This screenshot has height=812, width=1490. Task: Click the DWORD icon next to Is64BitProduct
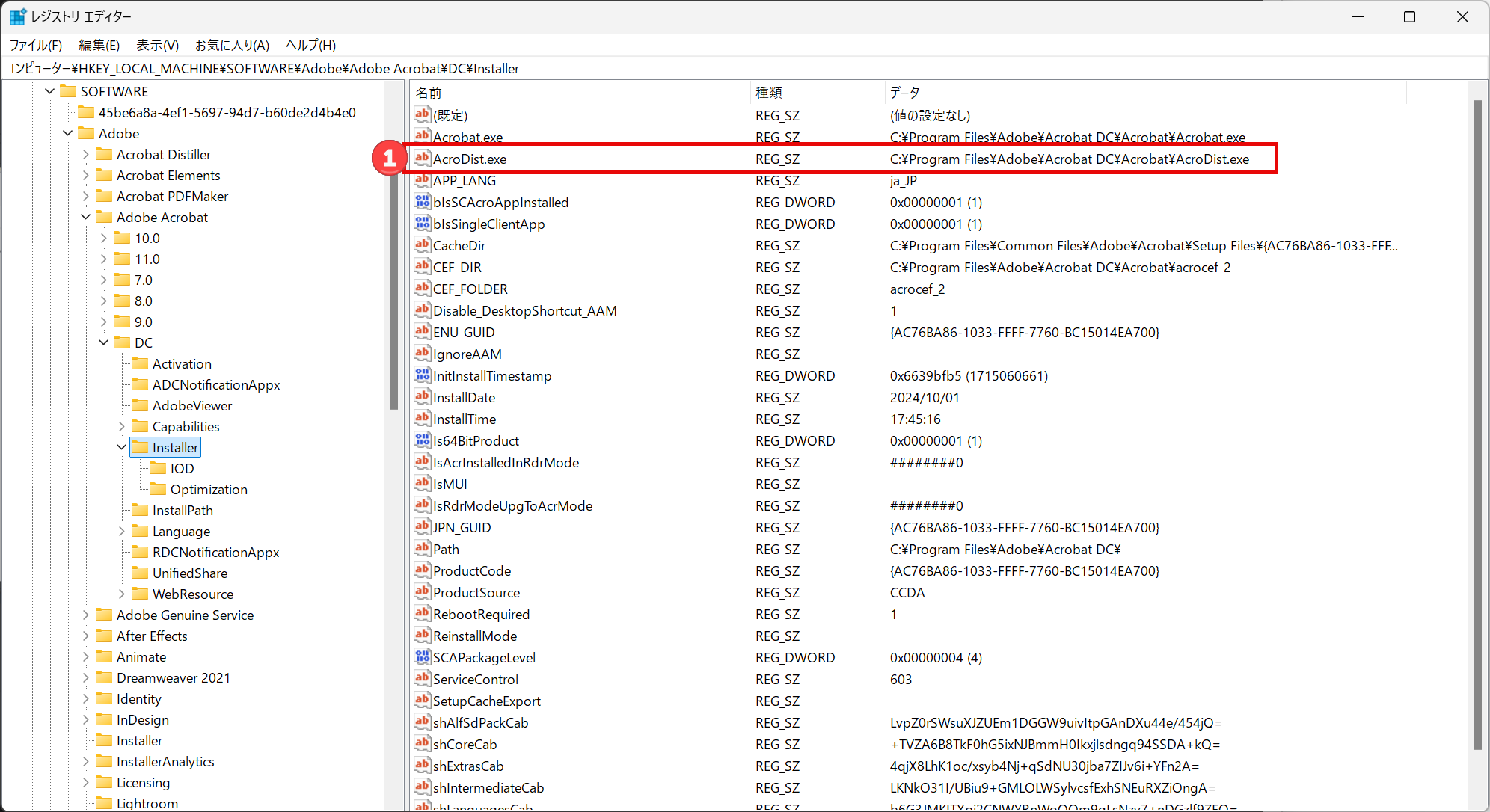coord(423,440)
